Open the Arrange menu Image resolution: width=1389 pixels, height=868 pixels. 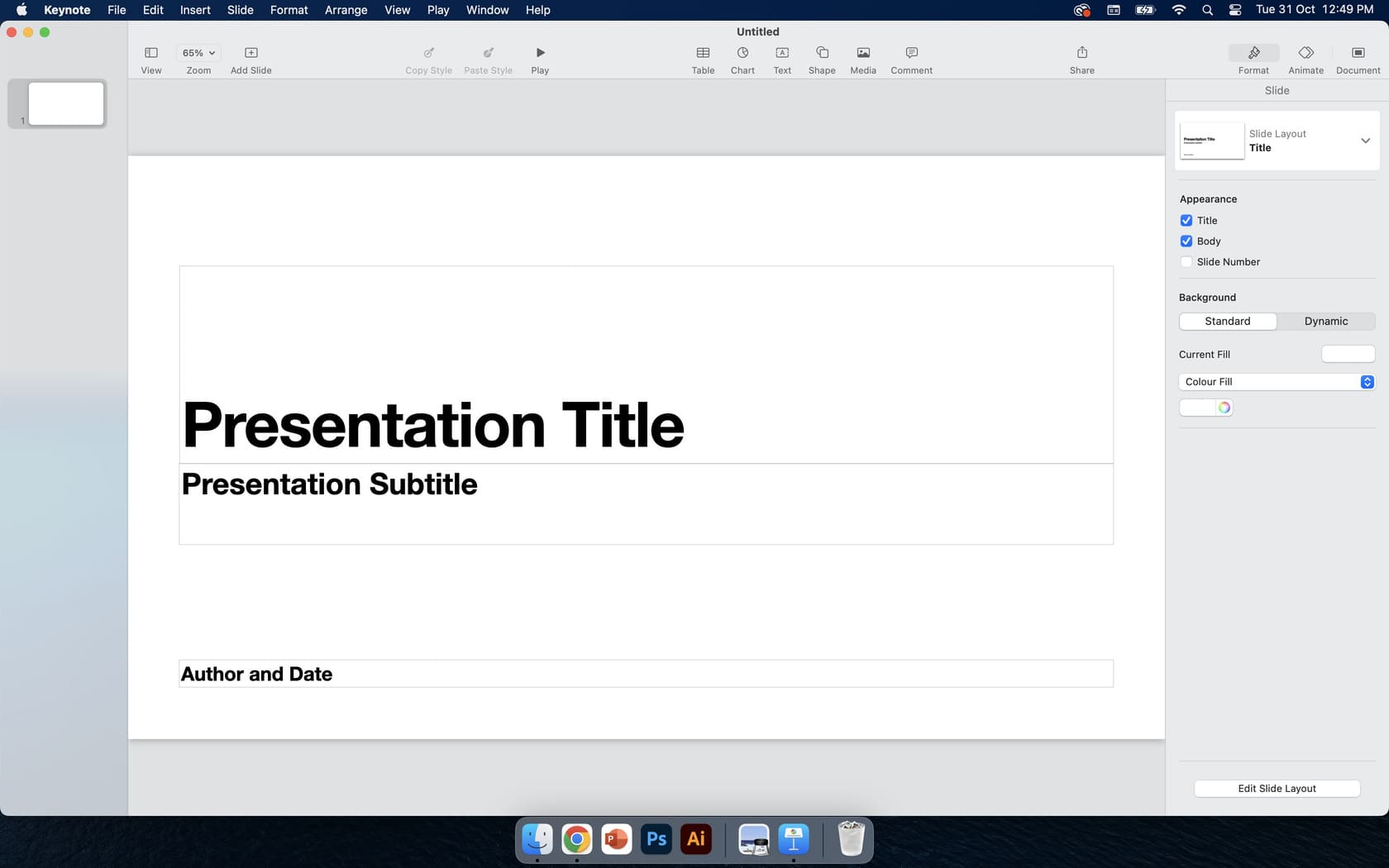coord(345,10)
